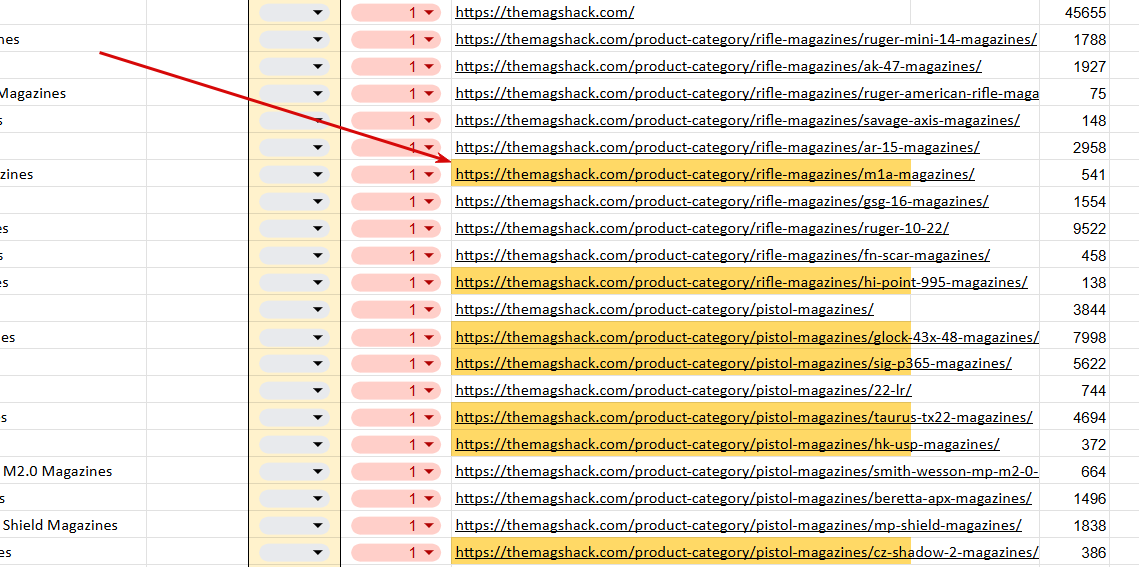The width and height of the screenshot is (1139, 567).
Task: Select the cell with value 1554
Action: pyautogui.click(x=1074, y=201)
